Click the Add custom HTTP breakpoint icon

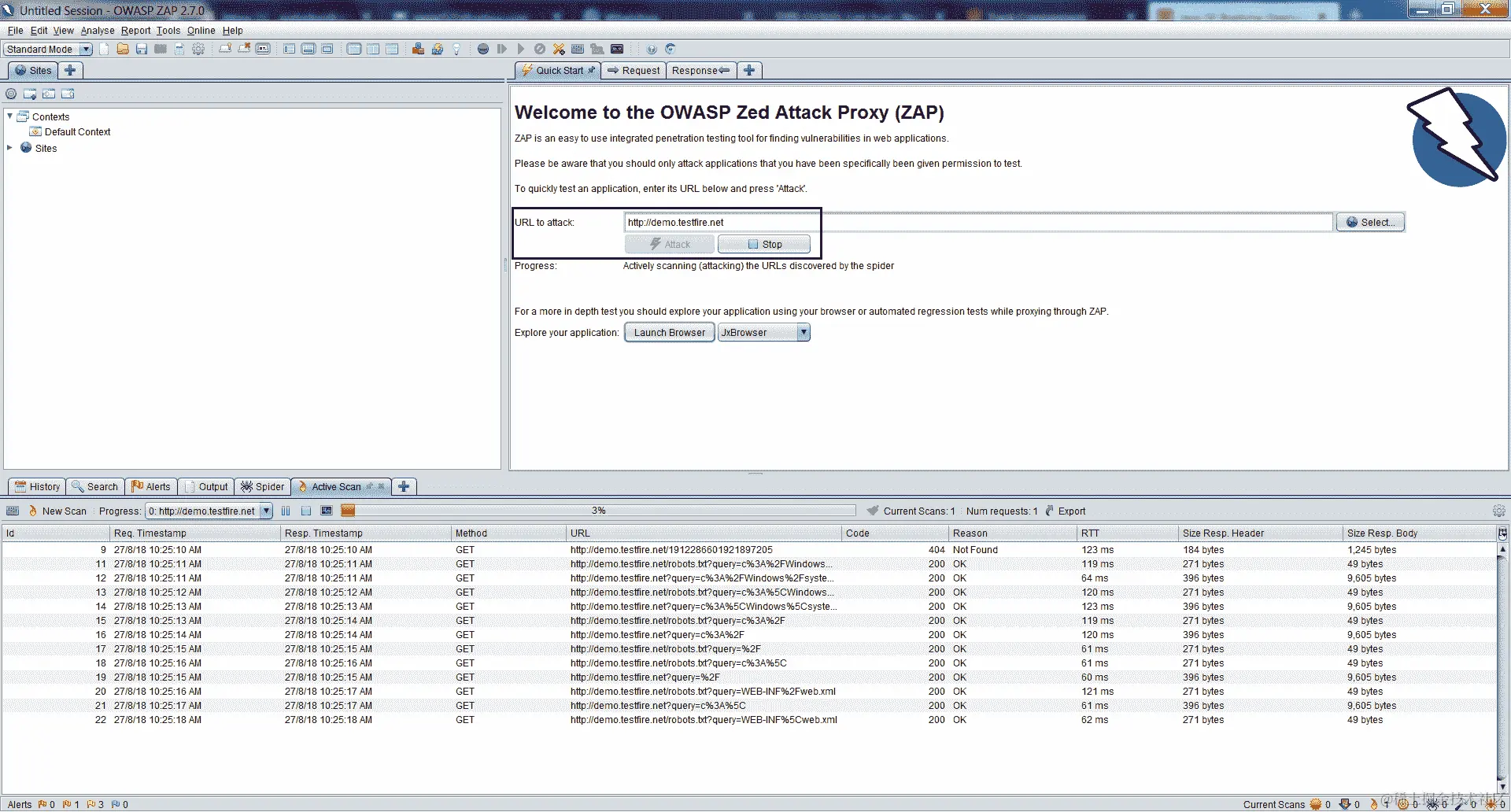click(x=559, y=49)
